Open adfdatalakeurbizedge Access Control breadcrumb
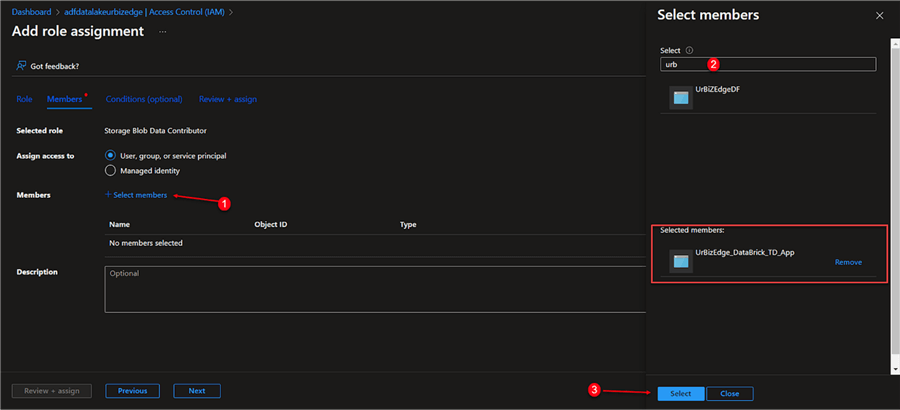The image size is (900, 410). pyautogui.click(x=145, y=11)
